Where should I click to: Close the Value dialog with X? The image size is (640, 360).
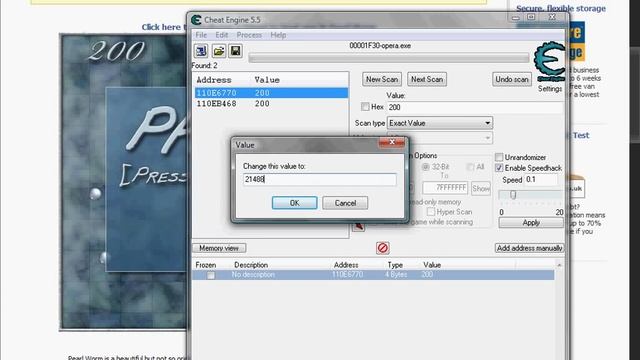tap(392, 142)
